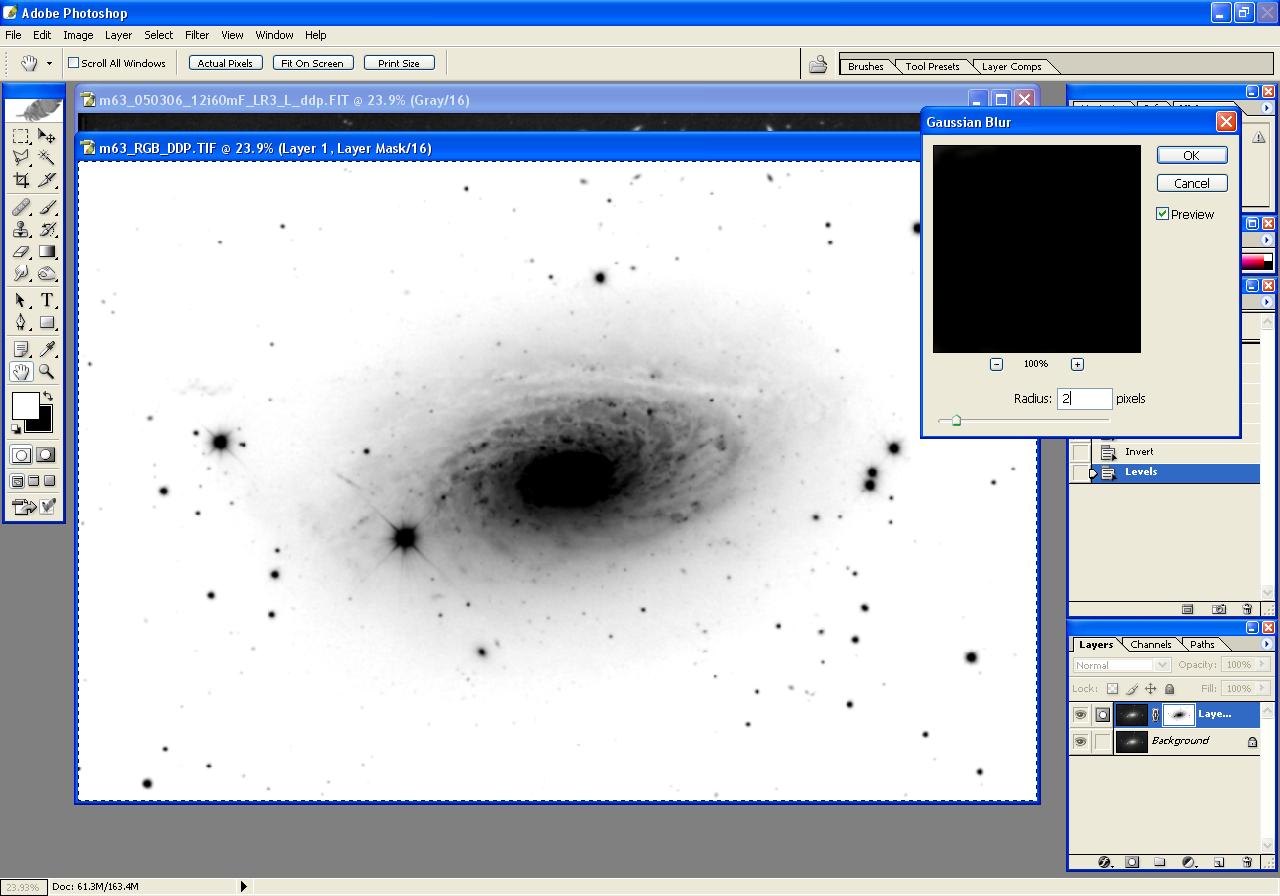The image size is (1280, 896).
Task: Enable Scroll All Windows checkbox
Action: tap(73, 63)
